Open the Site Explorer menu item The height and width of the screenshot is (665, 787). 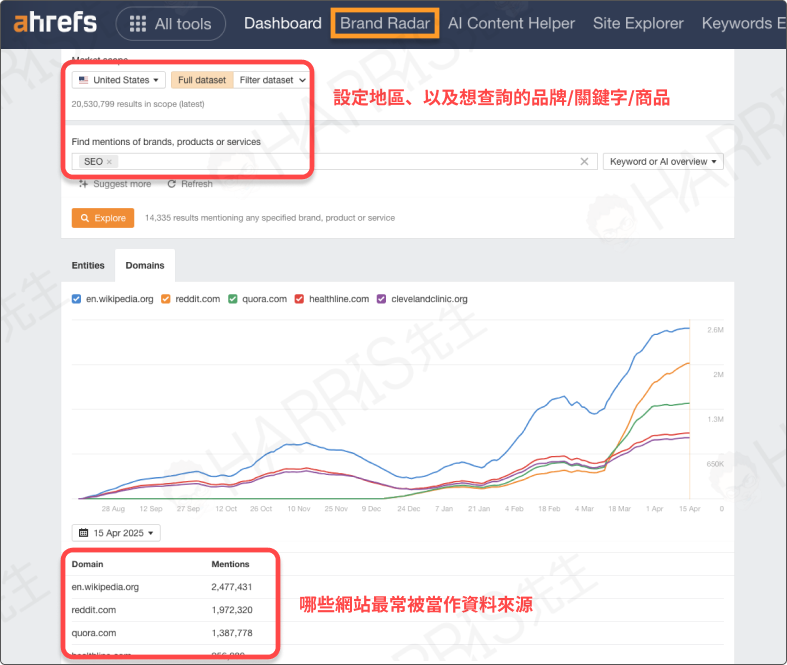pos(638,23)
